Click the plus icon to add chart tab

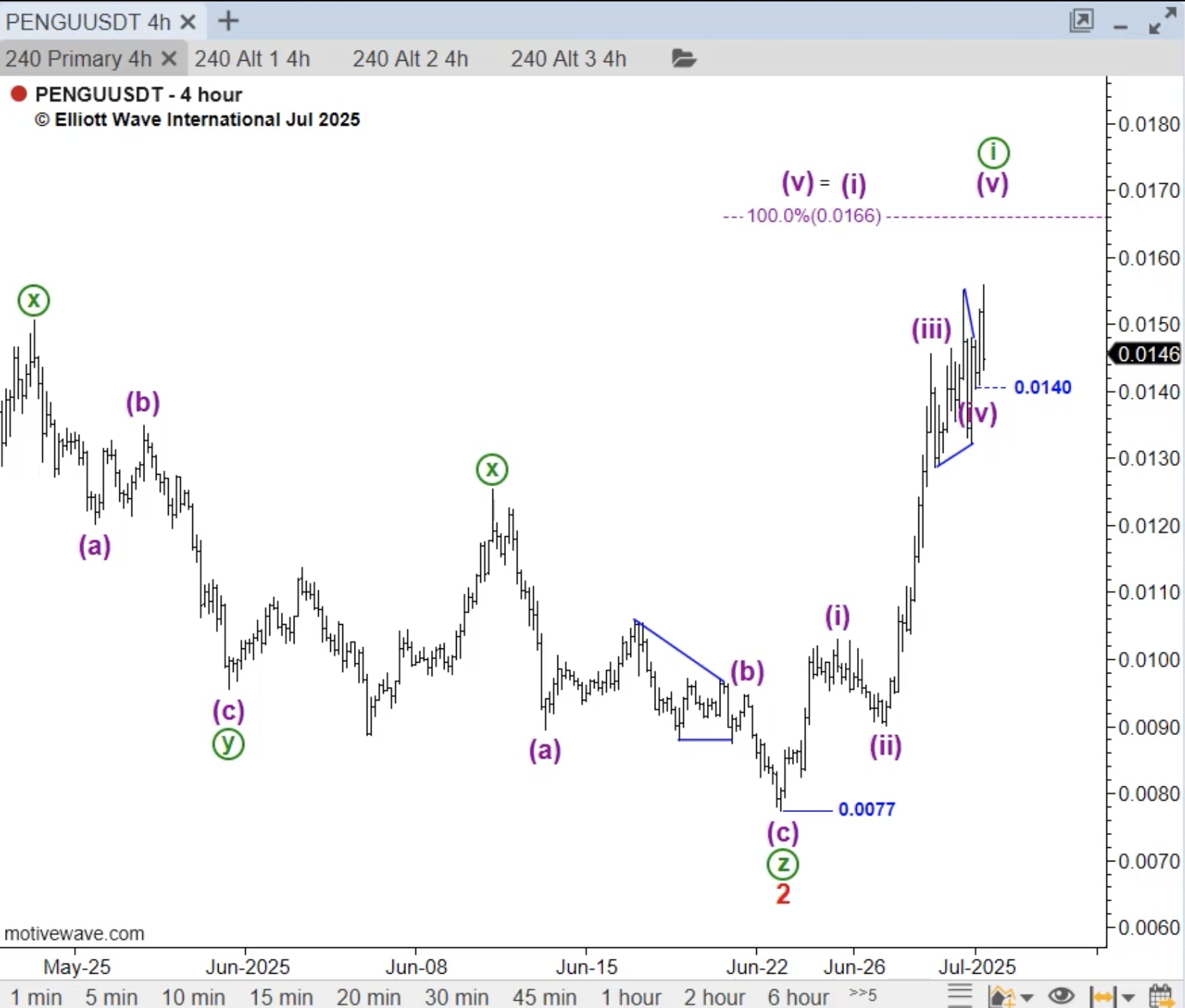click(228, 21)
